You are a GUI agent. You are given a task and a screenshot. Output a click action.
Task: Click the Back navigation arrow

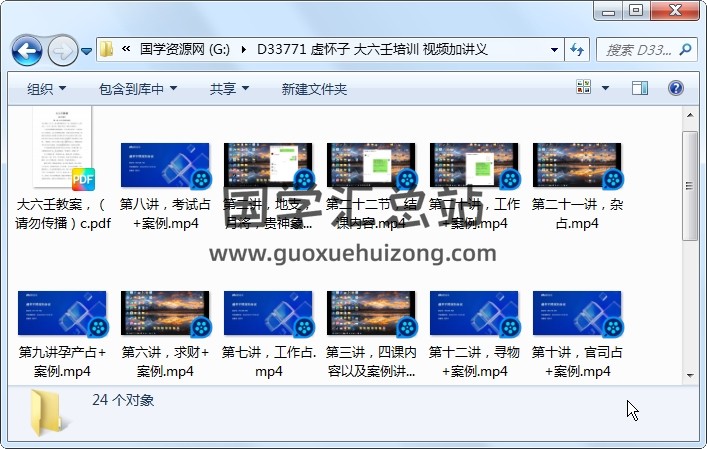[x=28, y=51]
